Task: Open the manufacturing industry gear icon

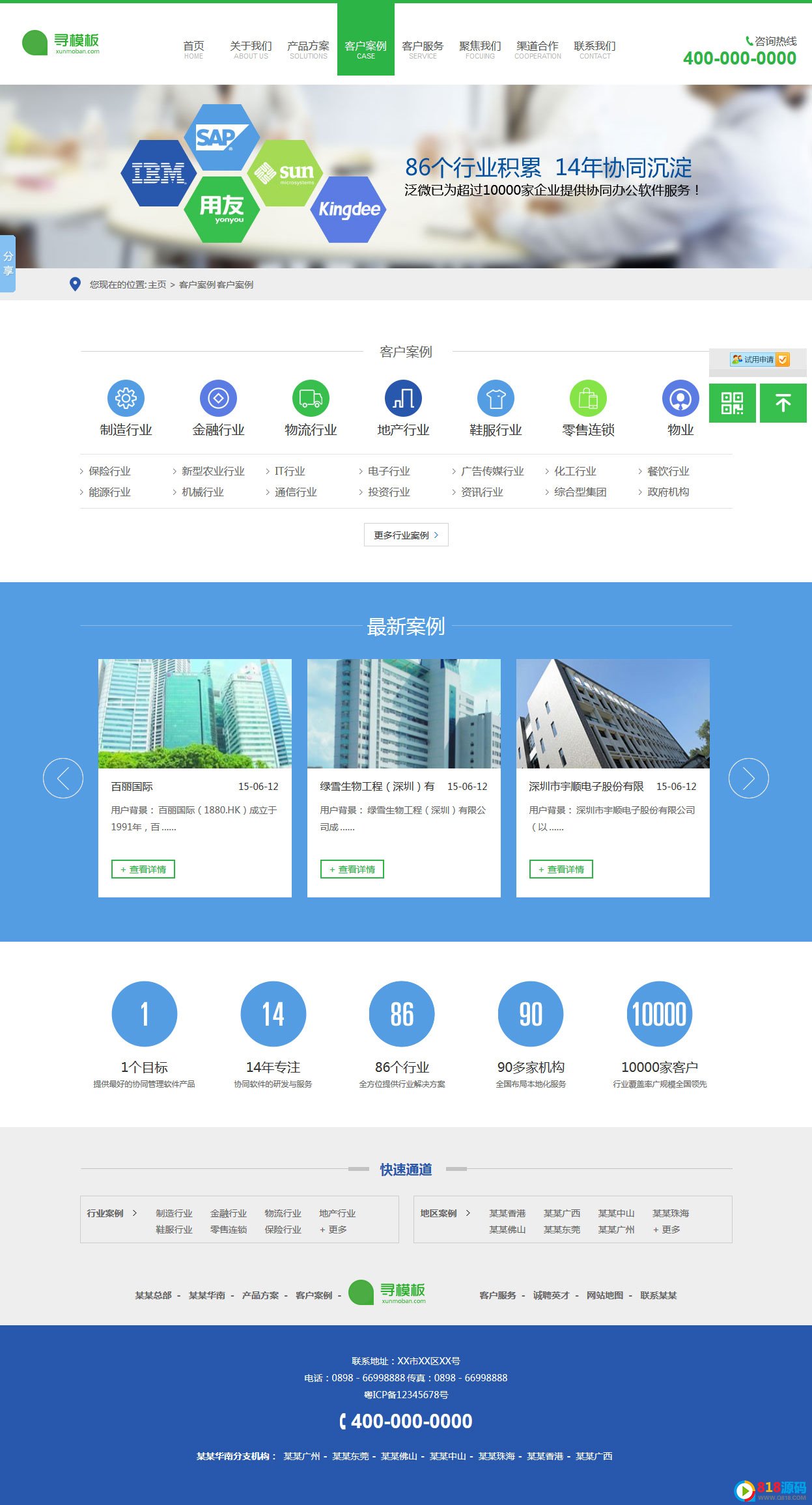Action: 126,398
